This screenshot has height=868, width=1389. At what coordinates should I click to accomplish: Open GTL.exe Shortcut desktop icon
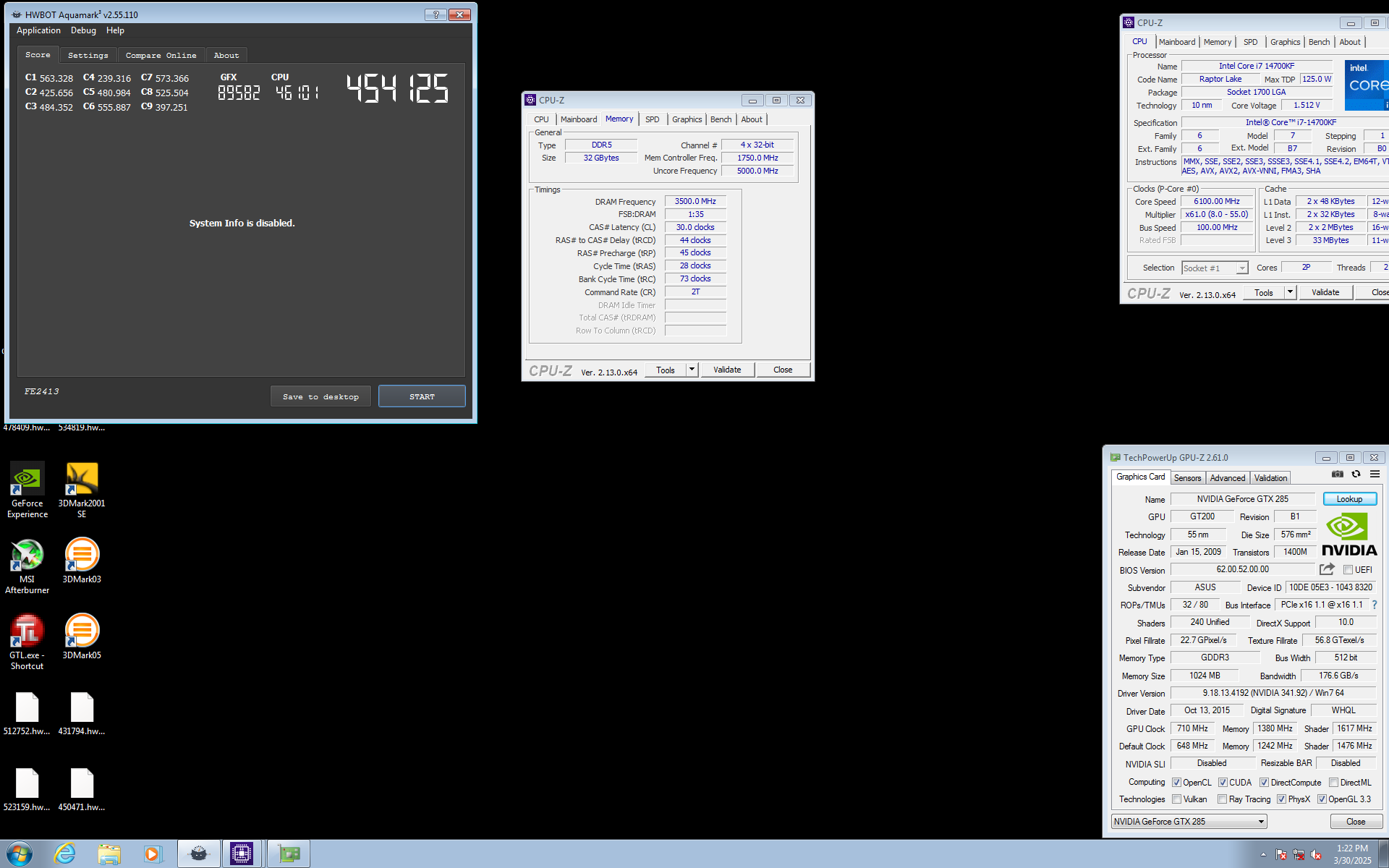pos(27,642)
